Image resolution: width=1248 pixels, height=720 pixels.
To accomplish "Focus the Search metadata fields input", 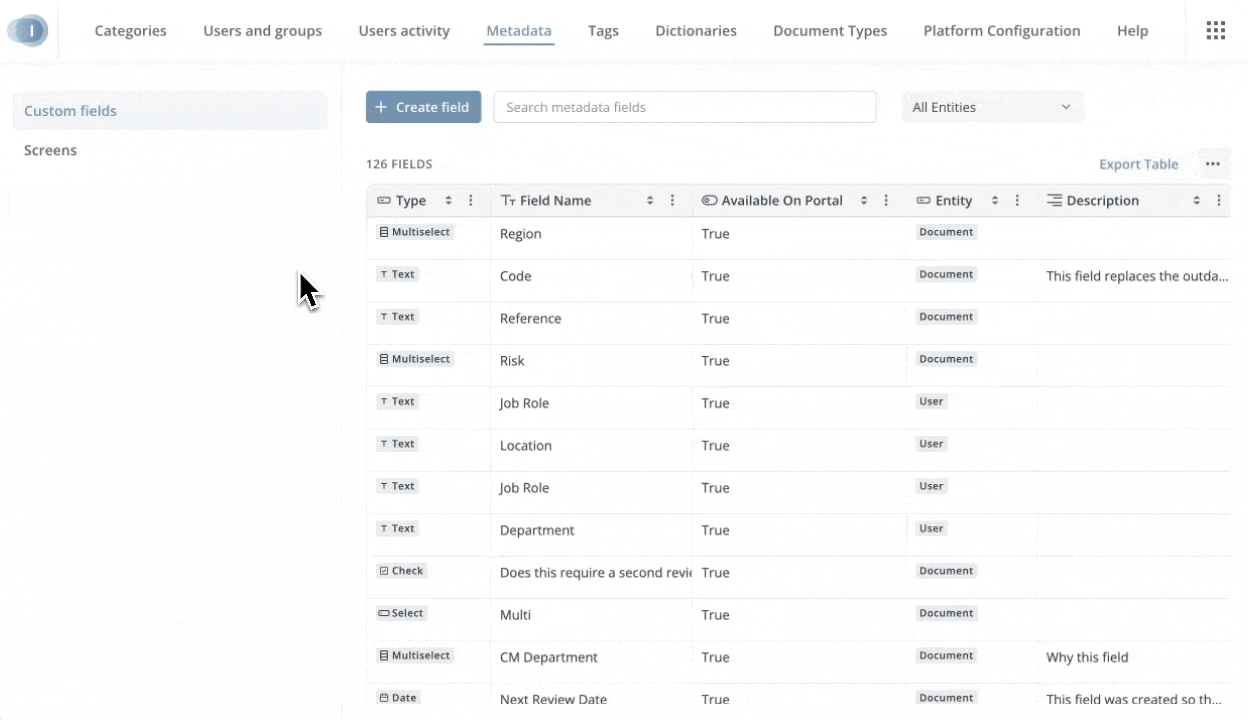I will 685,107.
